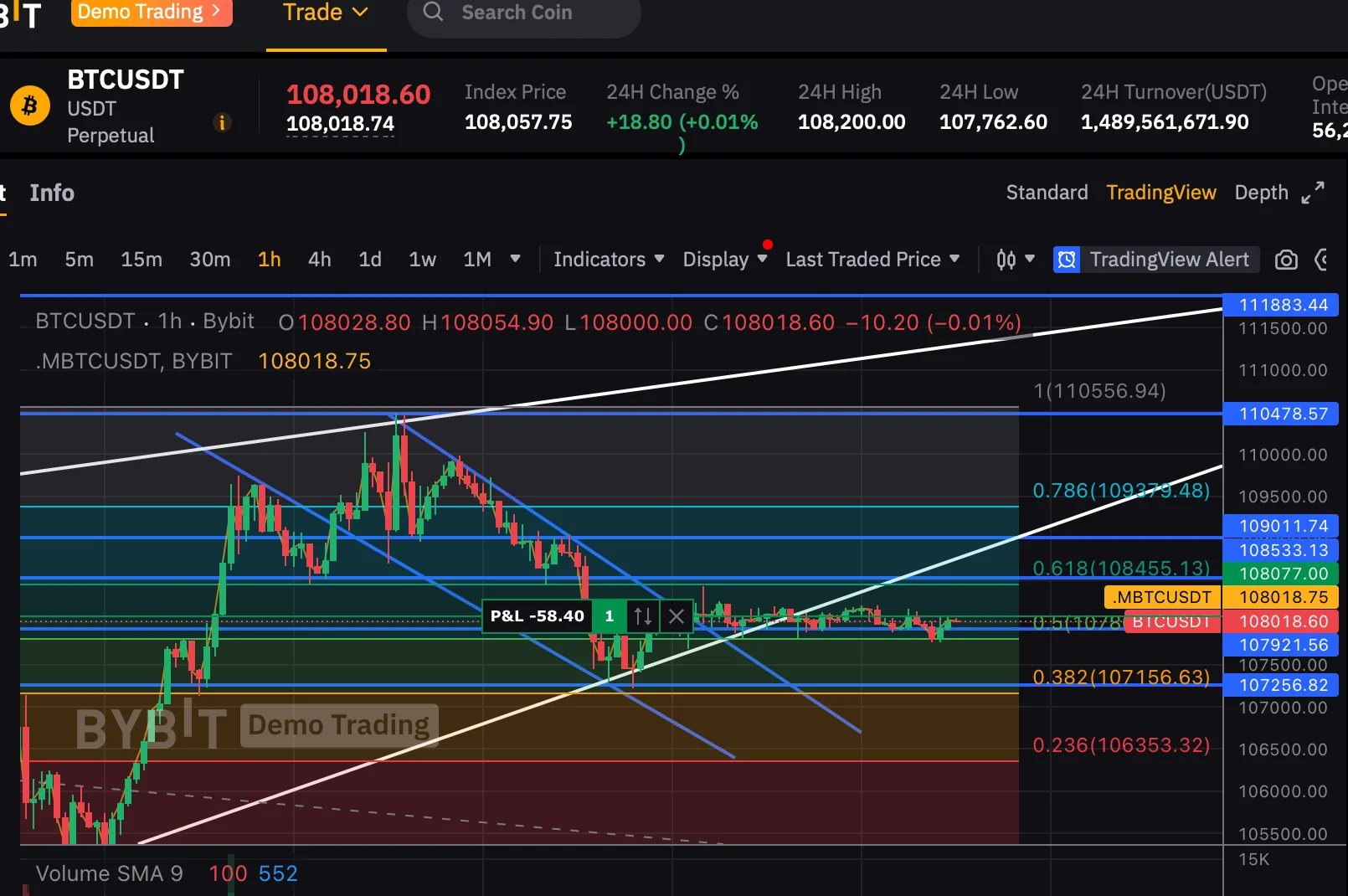Click the BTCUSDT 1h Bybit chart legend
The width and height of the screenshot is (1348, 896).
pyautogui.click(x=145, y=322)
